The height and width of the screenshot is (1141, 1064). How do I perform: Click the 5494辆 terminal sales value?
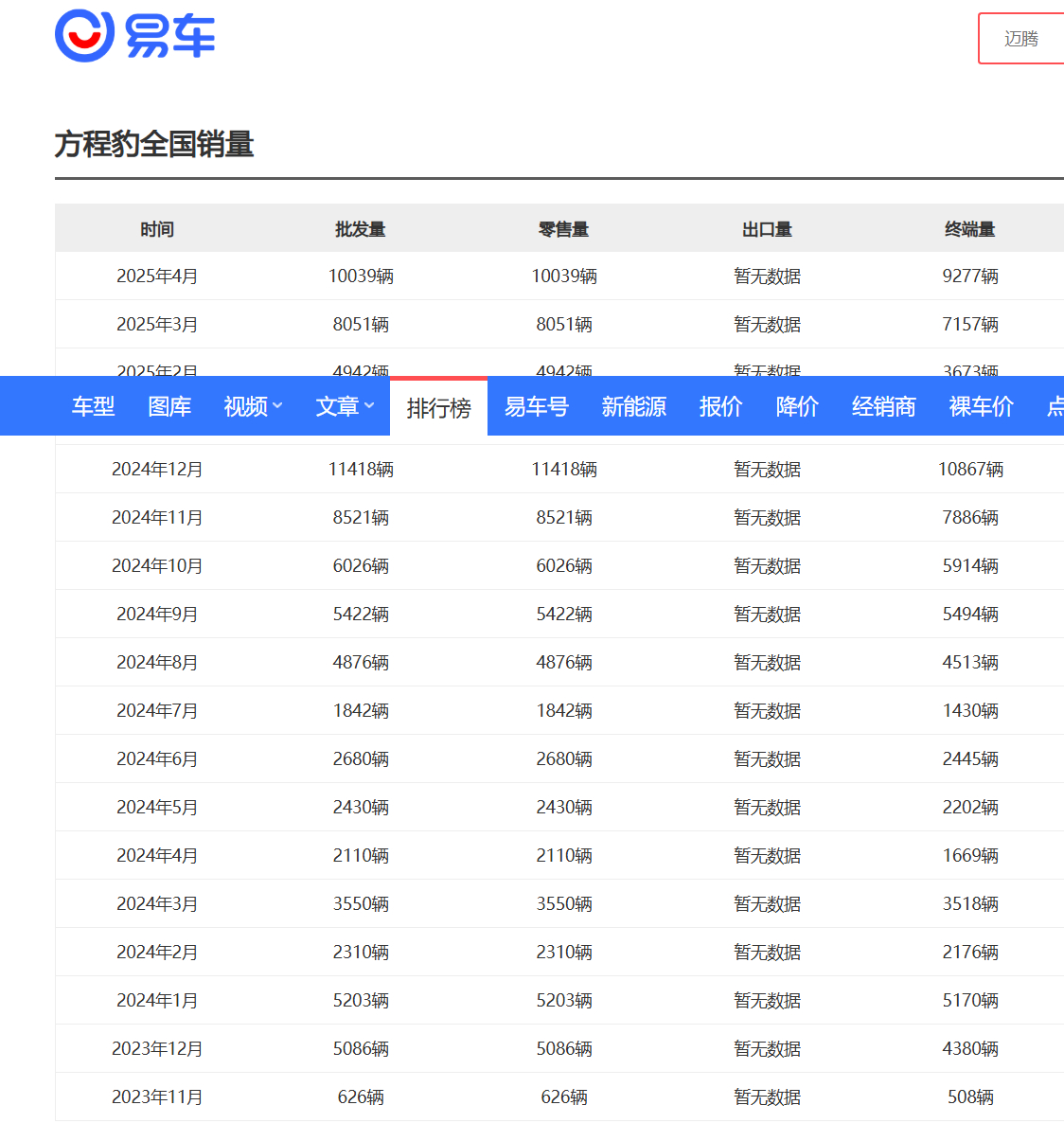[970, 614]
